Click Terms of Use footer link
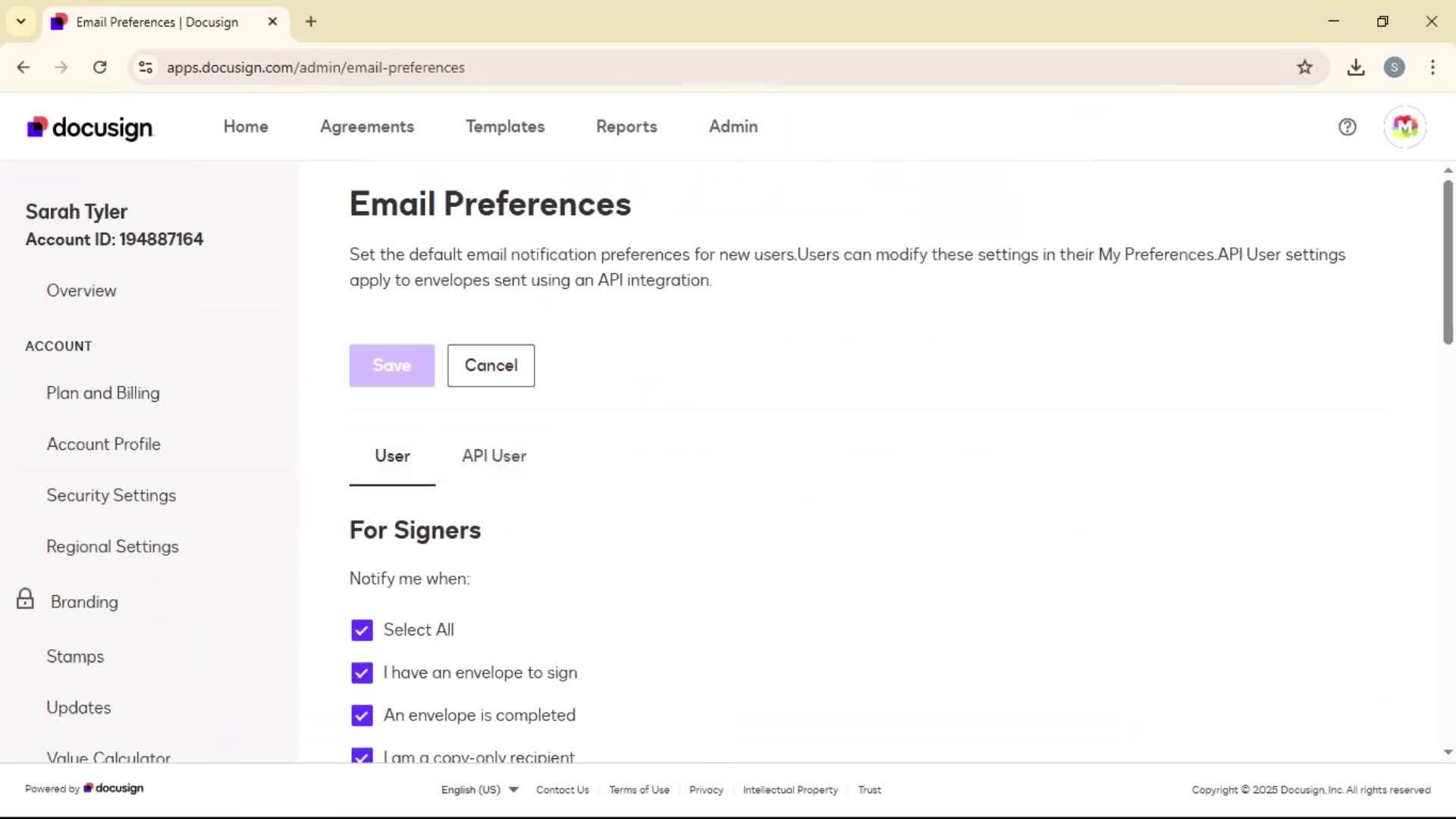Screen dimensions: 1456x819 (x=639, y=789)
